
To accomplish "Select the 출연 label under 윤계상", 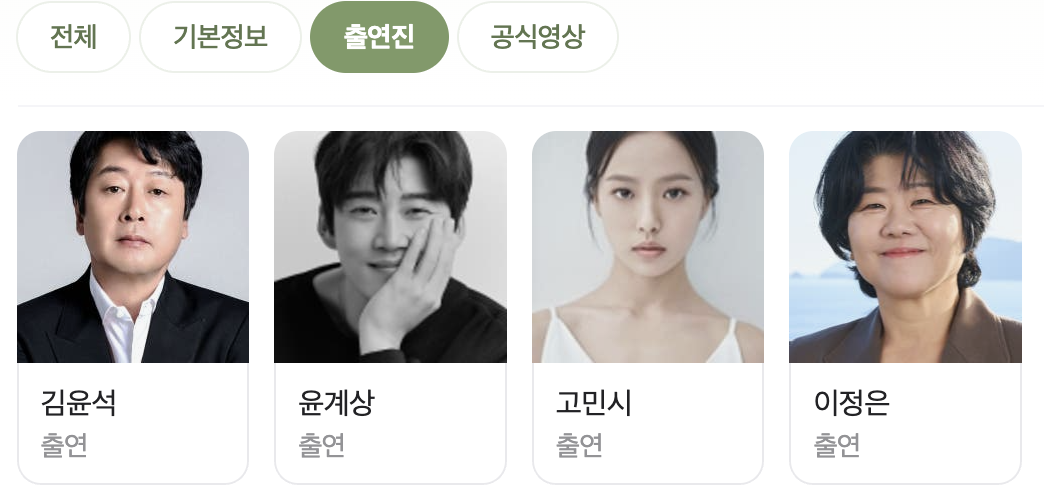I will pos(322,445).
